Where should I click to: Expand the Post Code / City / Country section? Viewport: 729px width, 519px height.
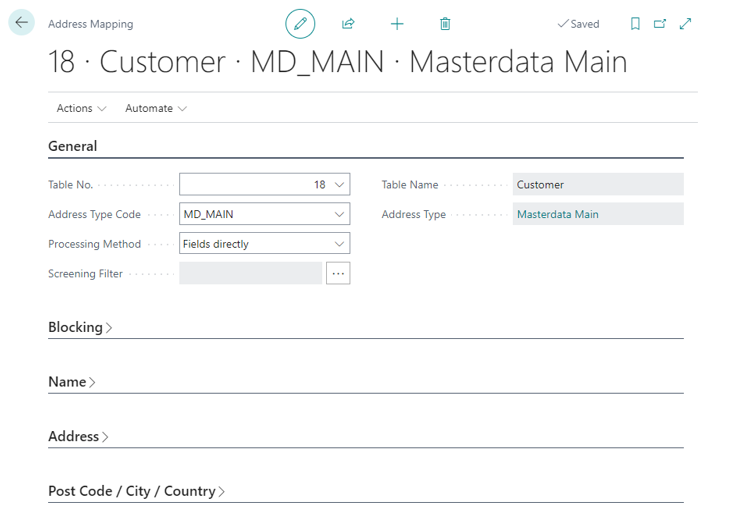point(136,491)
